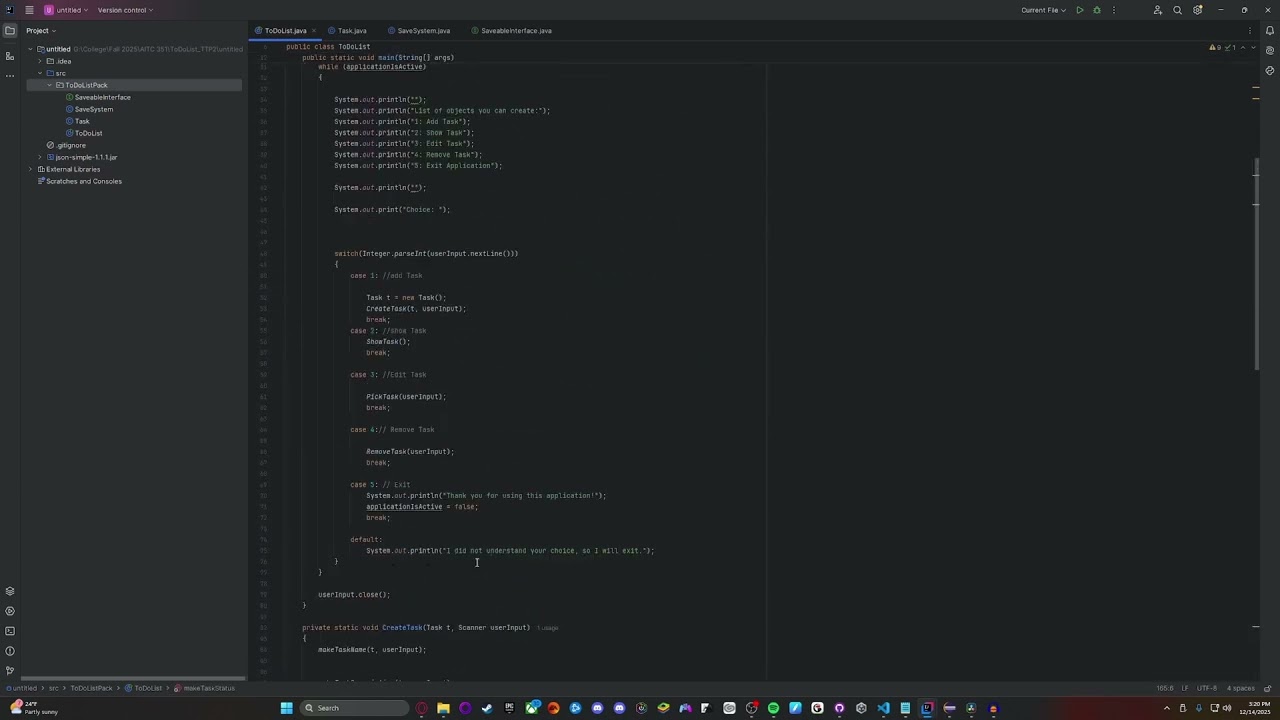Open Windows Start menu
The width and height of the screenshot is (1280, 720).
pos(286,708)
